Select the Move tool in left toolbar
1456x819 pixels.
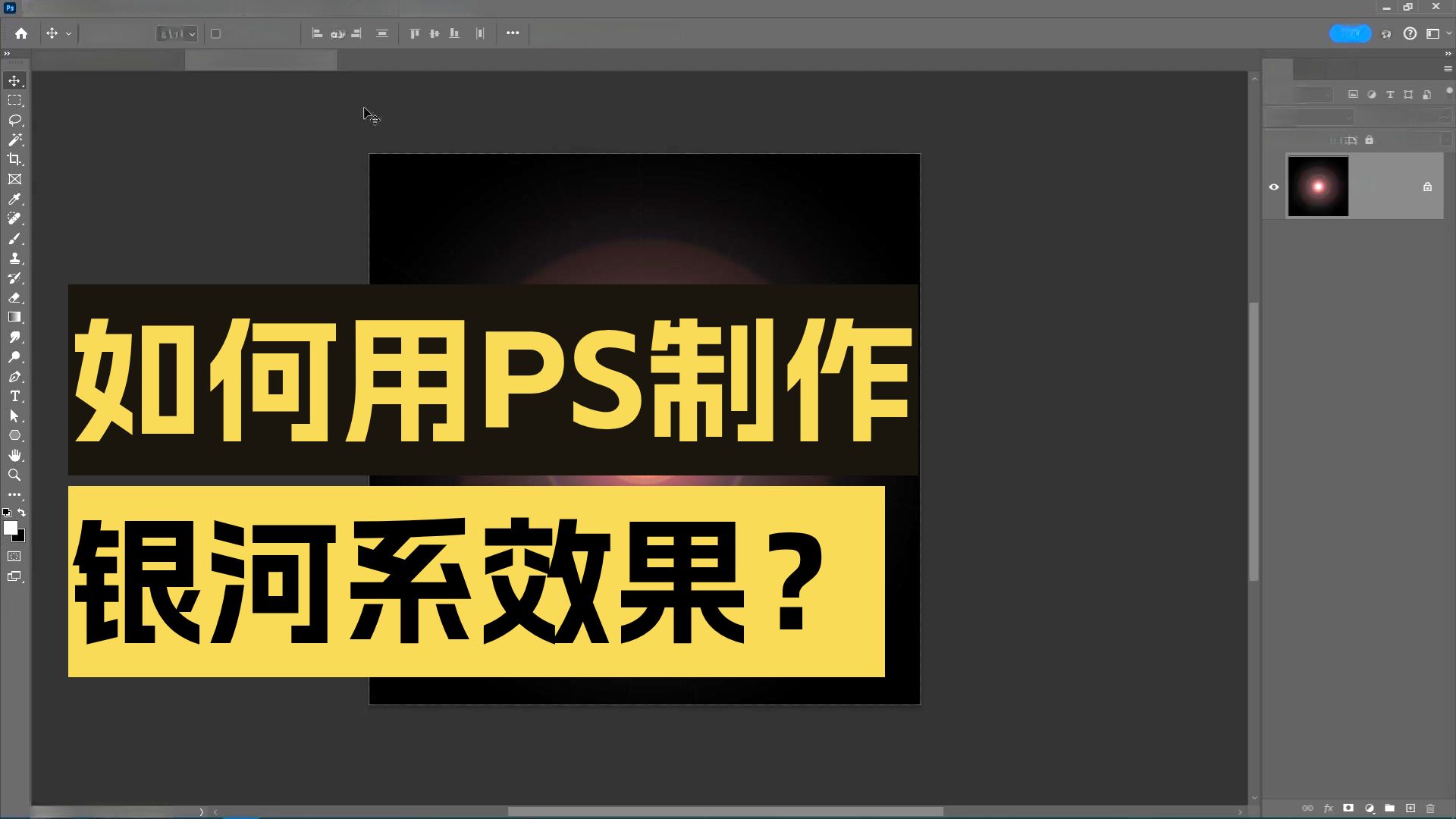point(14,80)
